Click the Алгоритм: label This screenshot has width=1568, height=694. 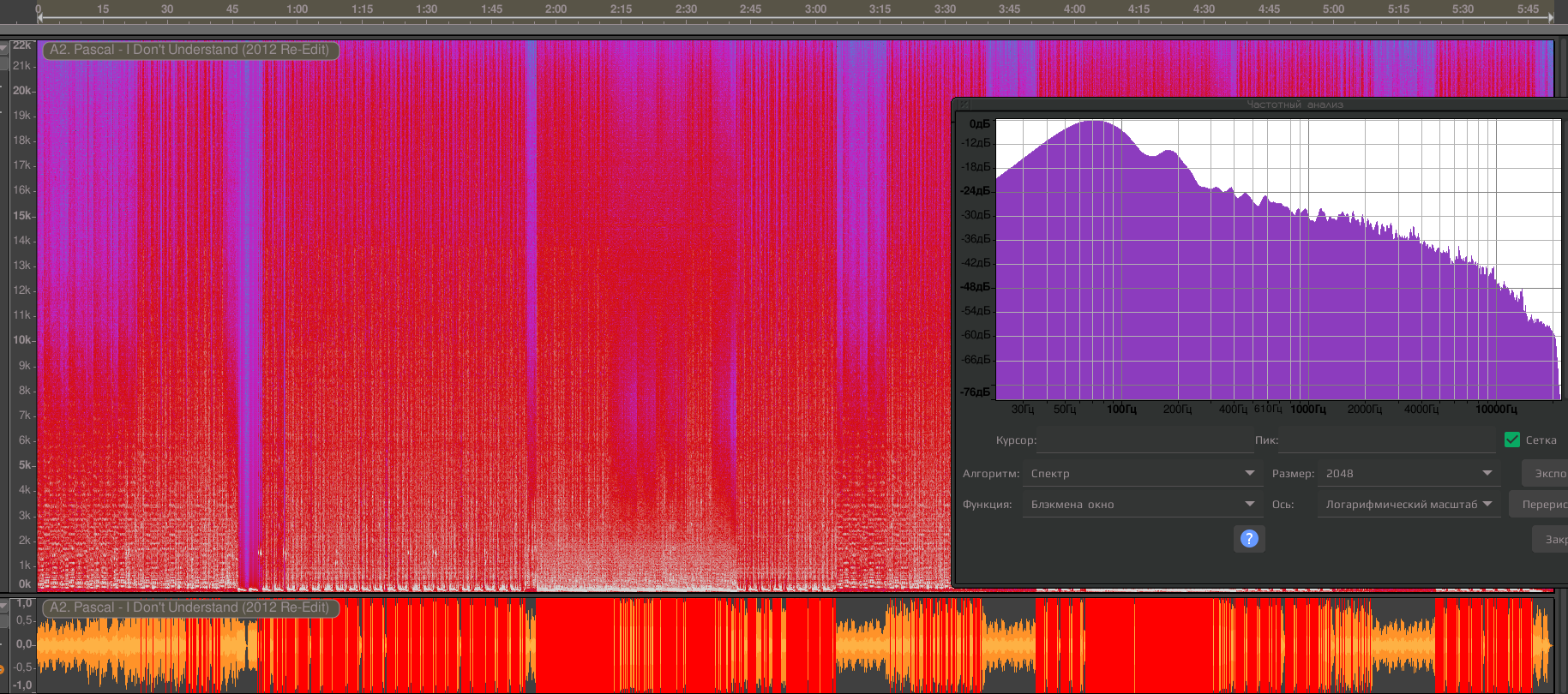pos(991,473)
